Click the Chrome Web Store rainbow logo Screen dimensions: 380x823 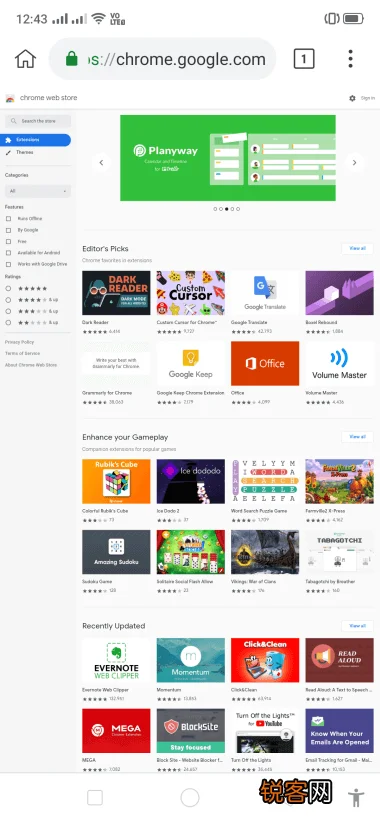pos(10,98)
